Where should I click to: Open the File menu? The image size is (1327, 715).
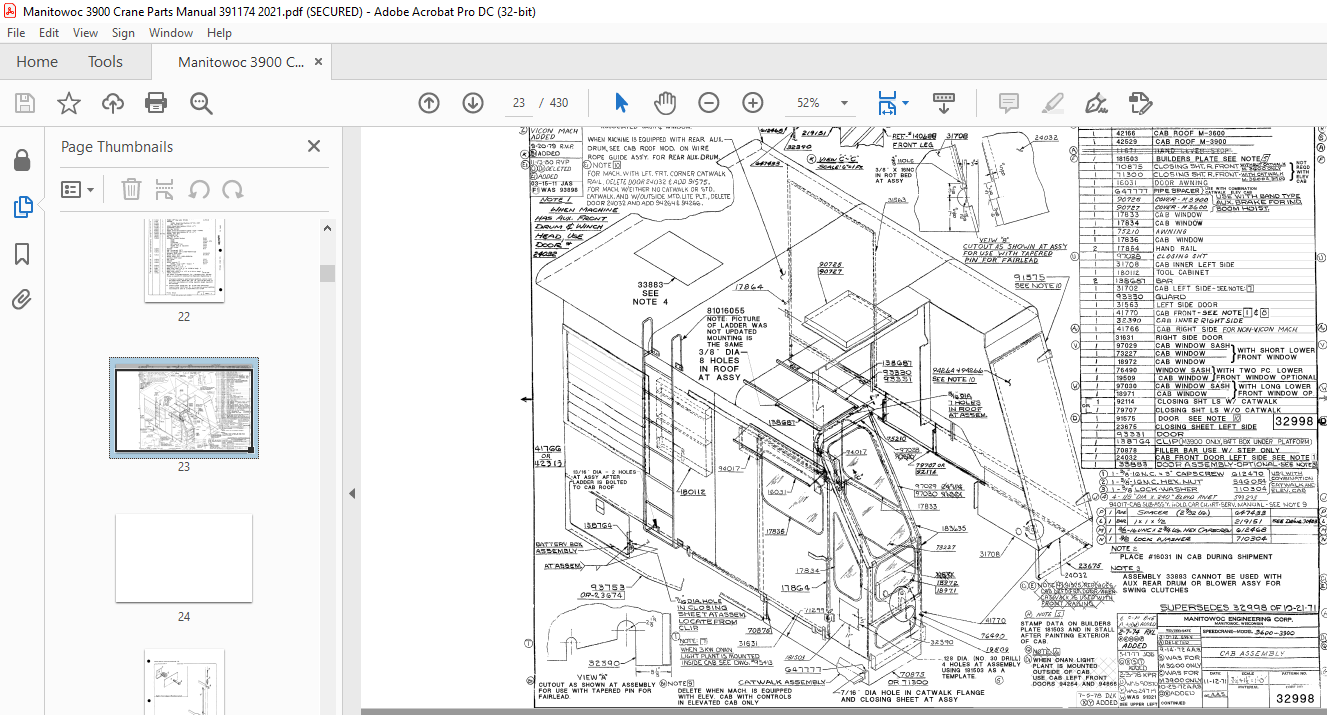[16, 32]
